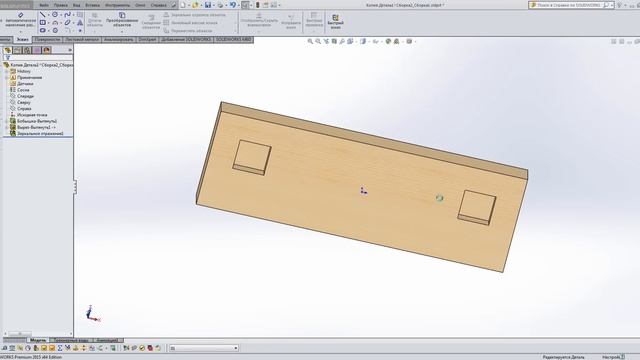Viewport: 640px width, 360px height.
Task: Open the FeatureManager design tree tab
Action: [8, 50]
